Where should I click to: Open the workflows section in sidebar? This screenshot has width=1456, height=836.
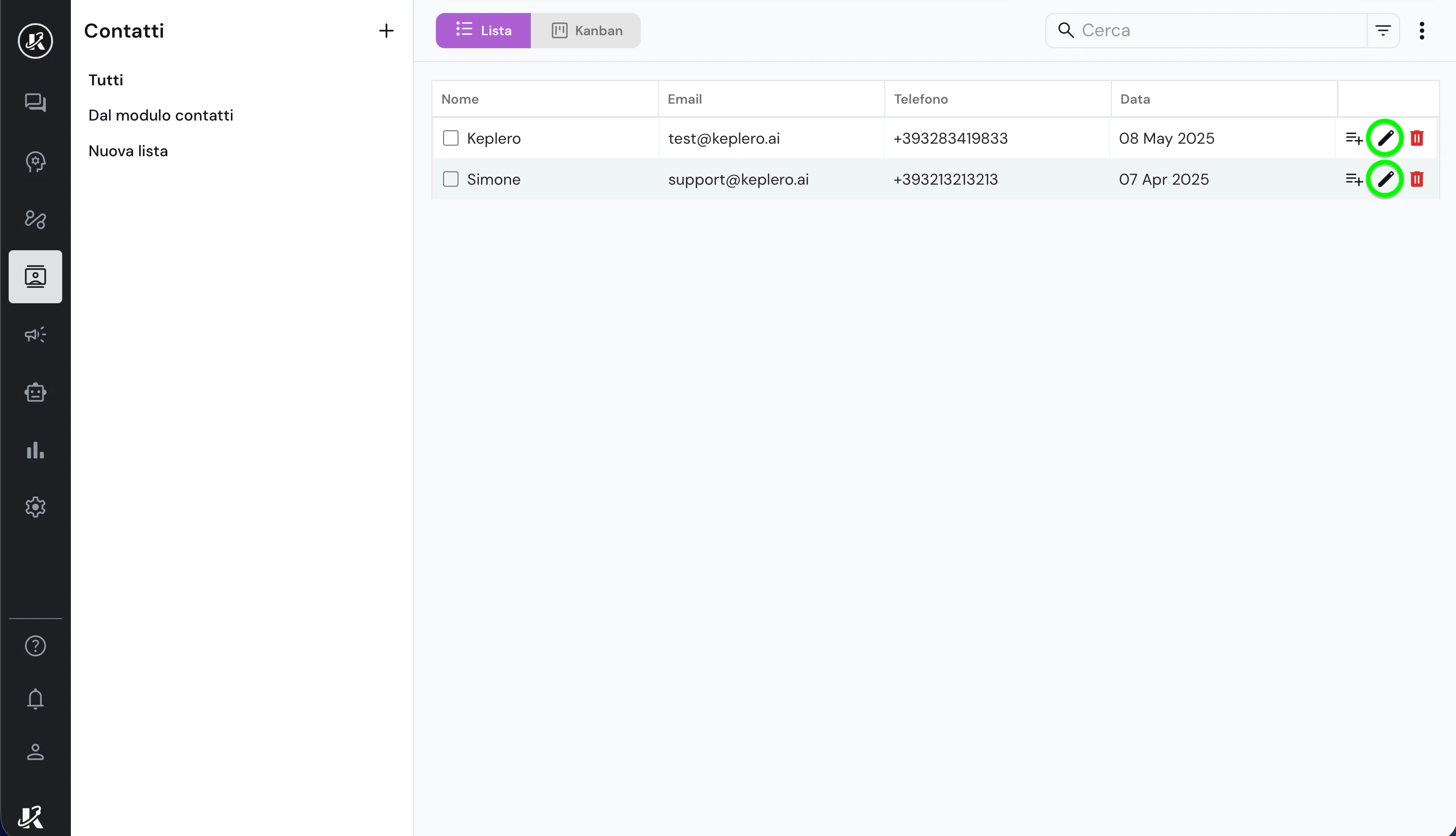[x=35, y=220]
